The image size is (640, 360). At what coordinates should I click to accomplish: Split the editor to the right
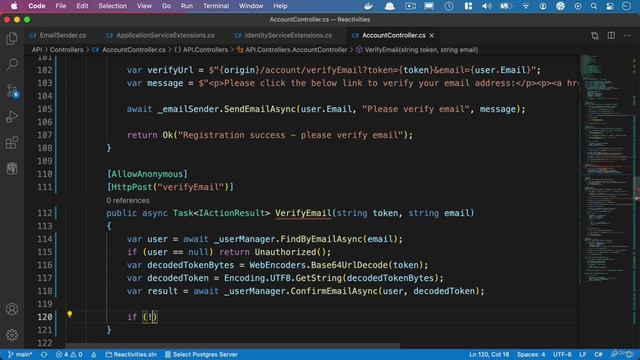[x=611, y=36]
